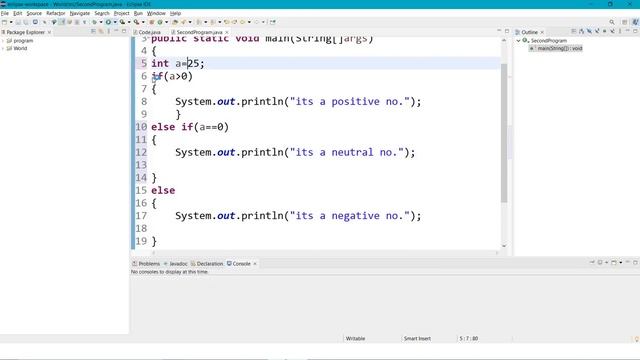640x360 pixels.
Task: Click the editor vertical scrollbar thumb
Action: pyautogui.click(x=504, y=133)
